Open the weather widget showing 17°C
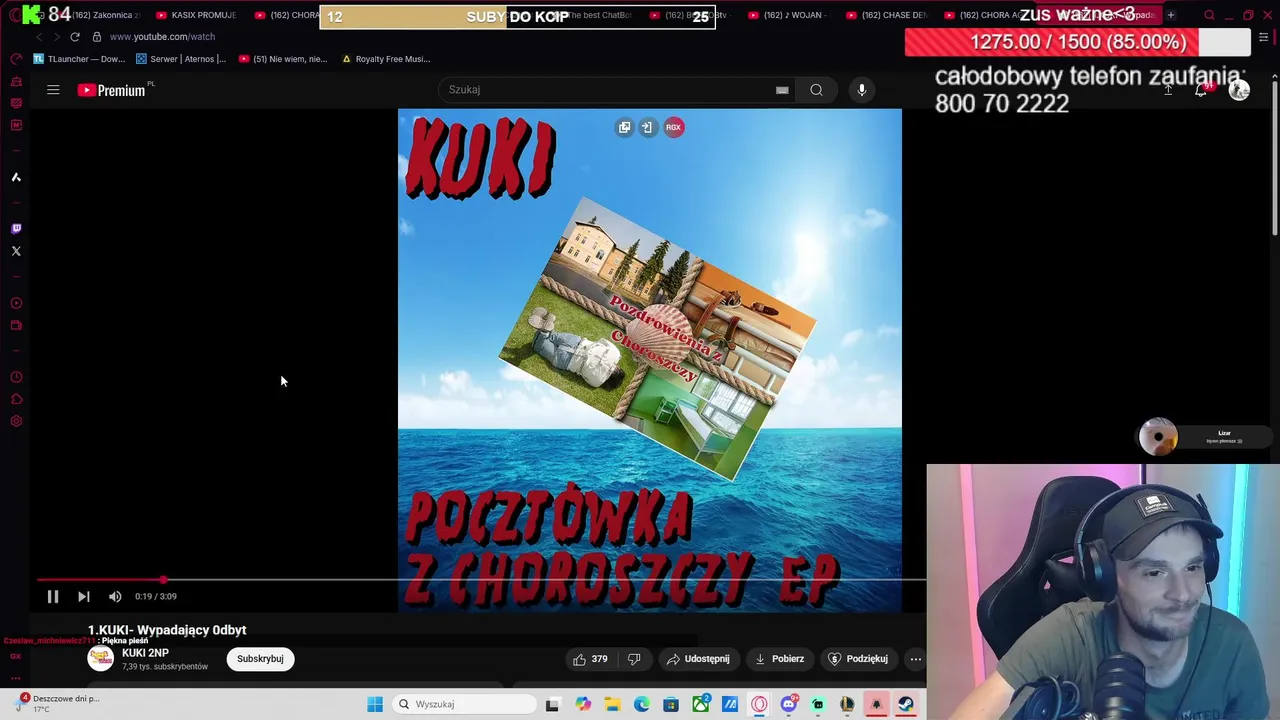The image size is (1280, 720). [x=58, y=704]
